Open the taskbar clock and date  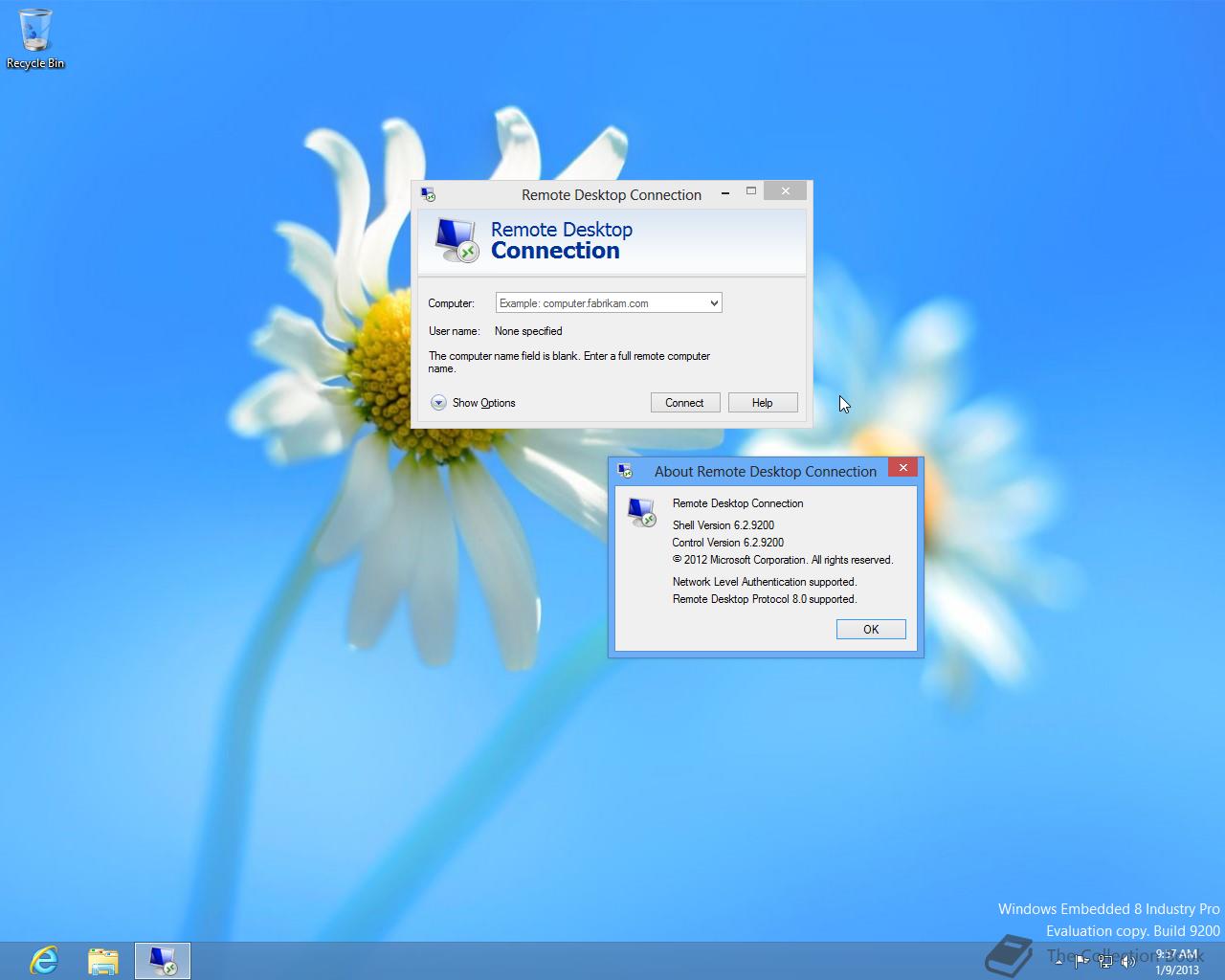pos(1176,962)
